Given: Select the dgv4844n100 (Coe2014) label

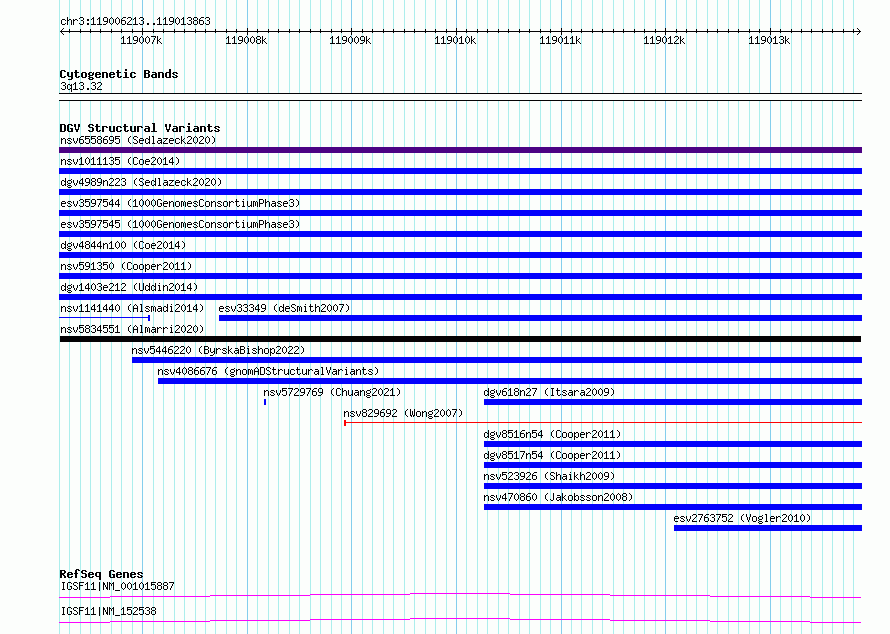Looking at the screenshot, I should 123,245.
